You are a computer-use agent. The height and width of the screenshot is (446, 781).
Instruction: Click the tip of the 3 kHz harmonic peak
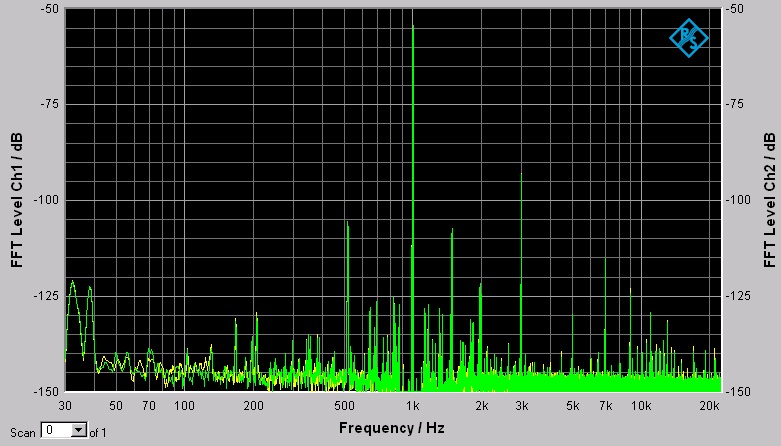pos(521,174)
